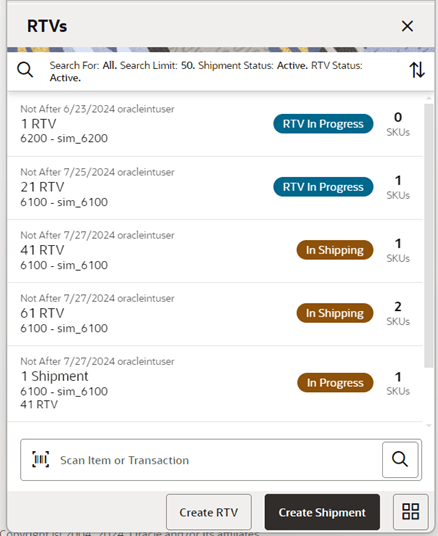The height and width of the screenshot is (536, 438).
Task: Close the RTVs dialog
Action: [407, 26]
